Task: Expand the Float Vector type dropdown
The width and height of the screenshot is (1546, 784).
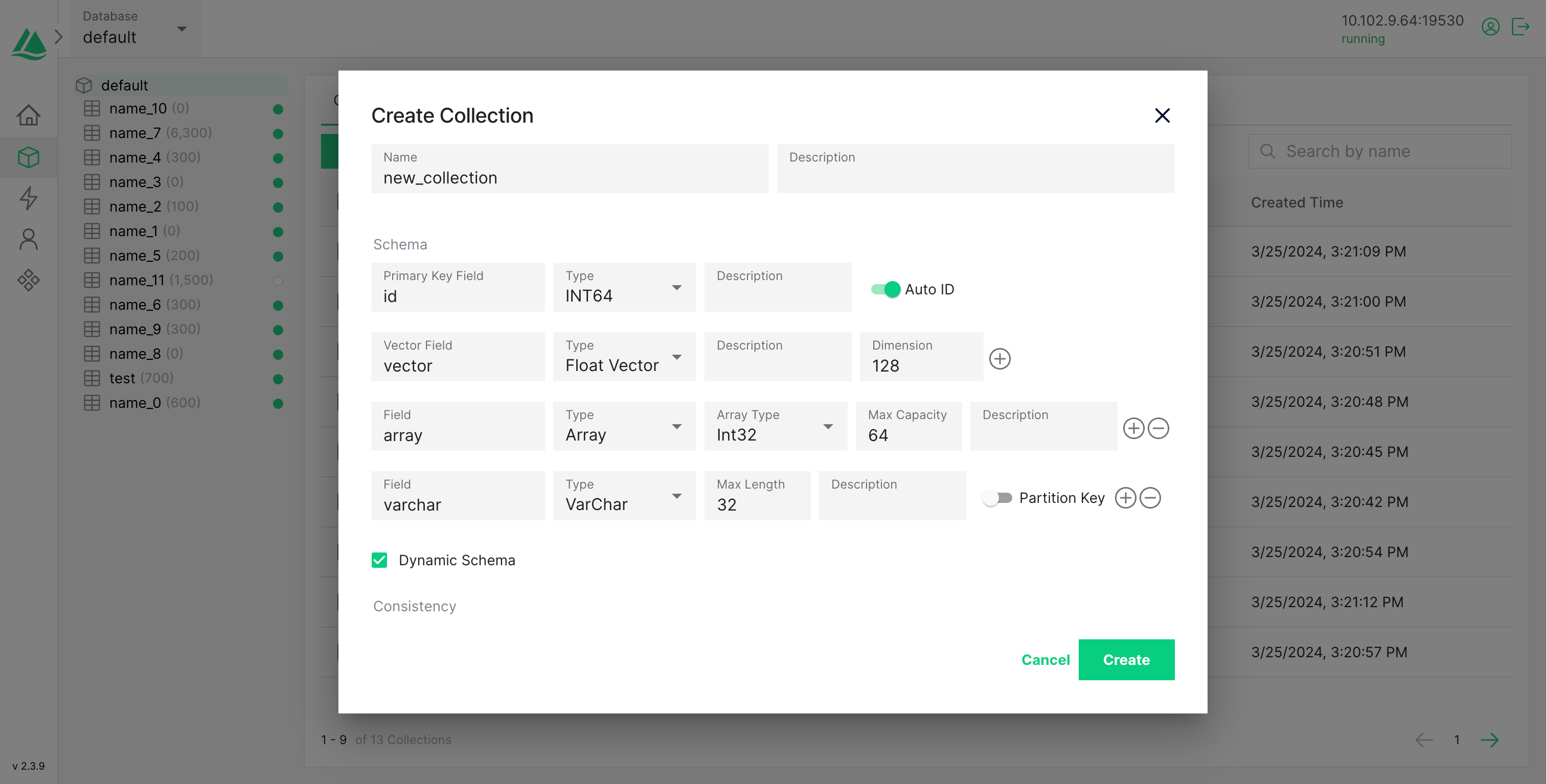Action: [624, 358]
